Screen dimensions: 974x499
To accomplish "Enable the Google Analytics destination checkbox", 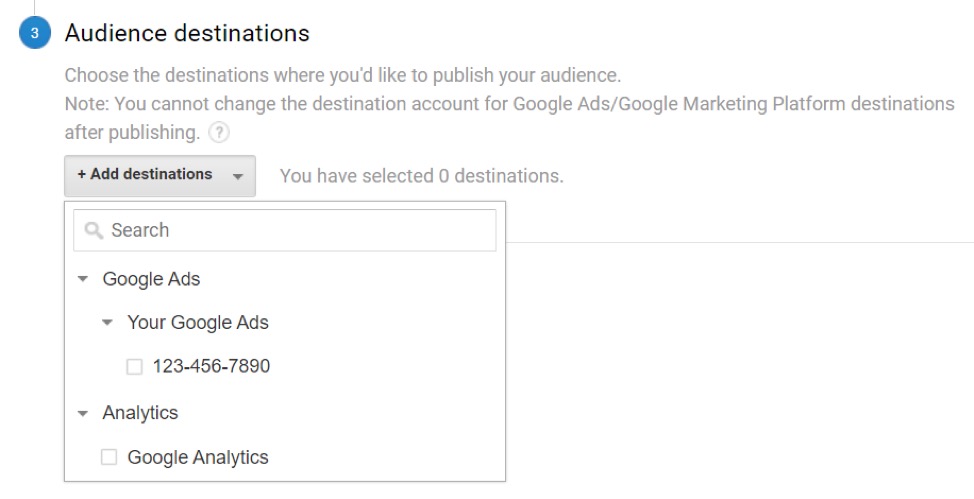I will (x=109, y=458).
